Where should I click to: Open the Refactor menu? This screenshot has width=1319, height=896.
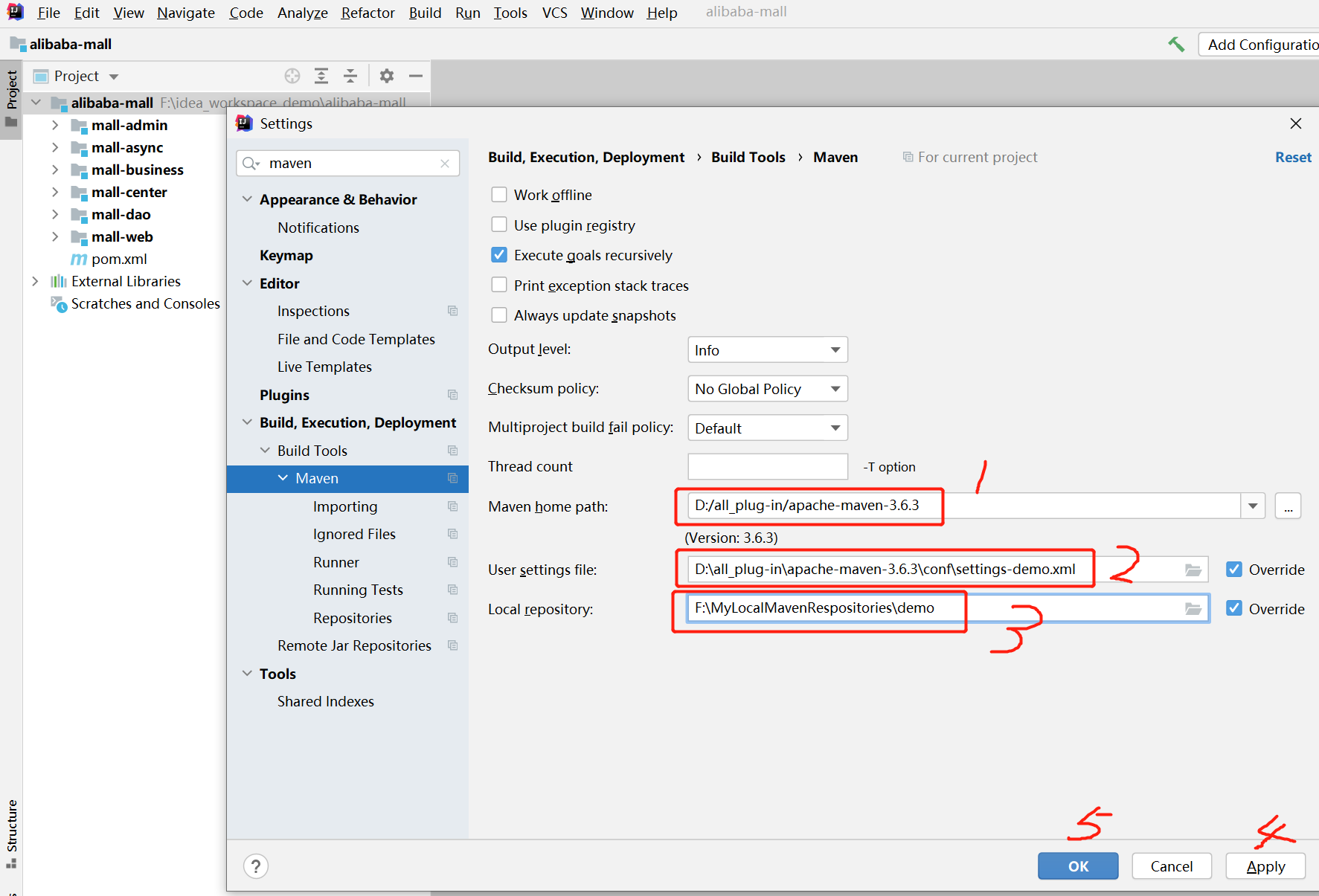pos(368,13)
